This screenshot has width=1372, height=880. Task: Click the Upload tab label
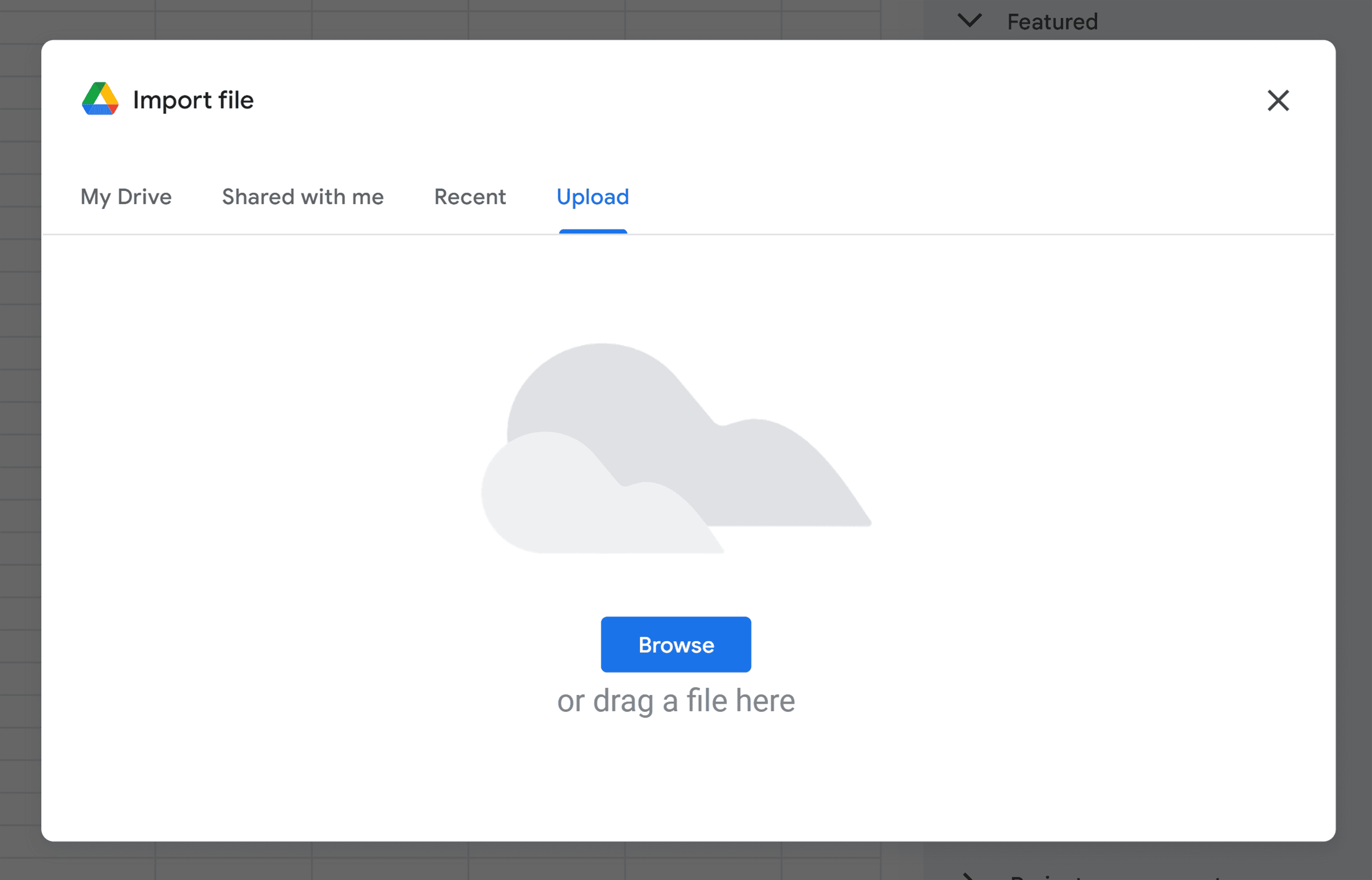pos(592,197)
